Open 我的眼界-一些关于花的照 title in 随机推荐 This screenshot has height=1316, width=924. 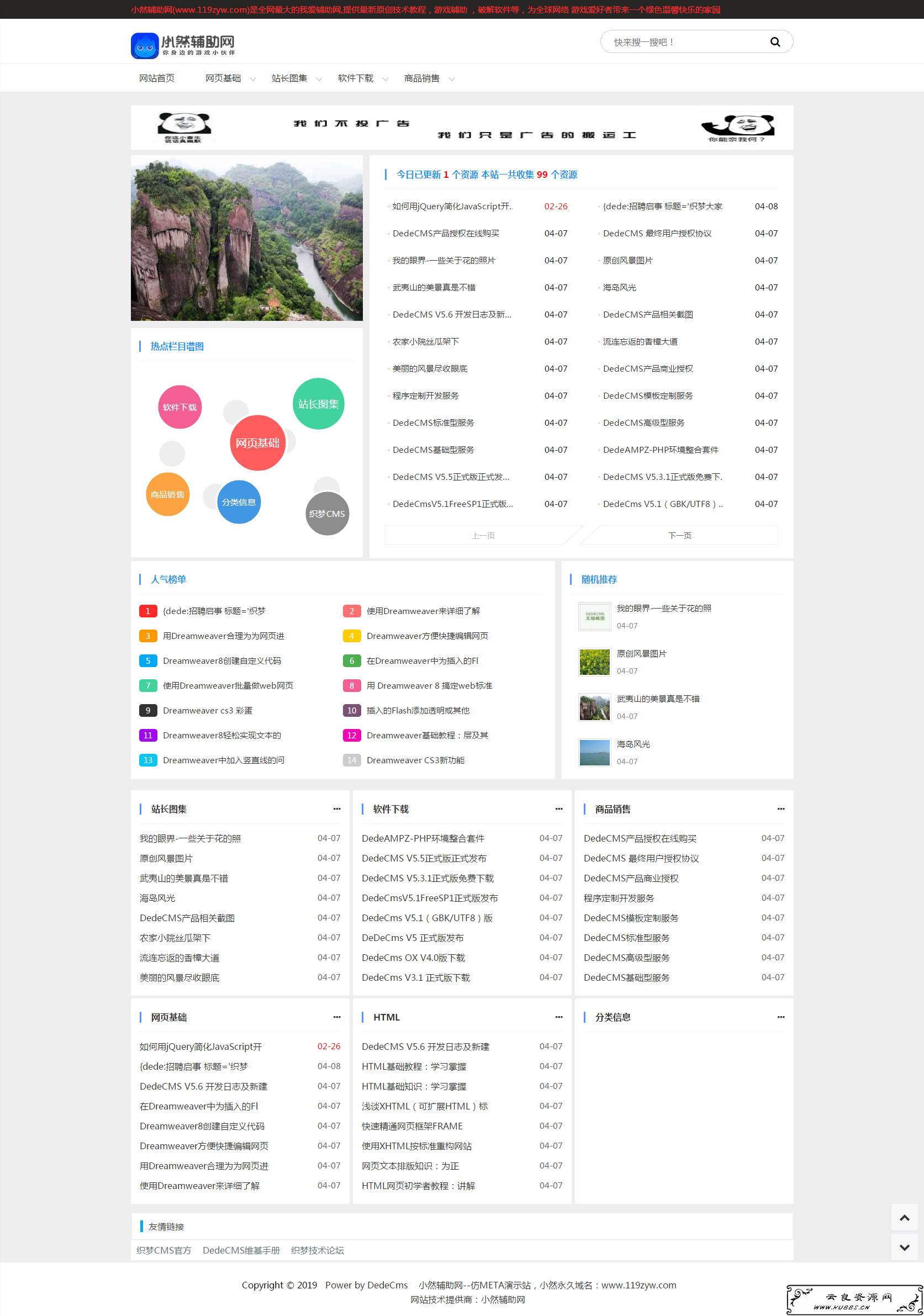point(664,608)
